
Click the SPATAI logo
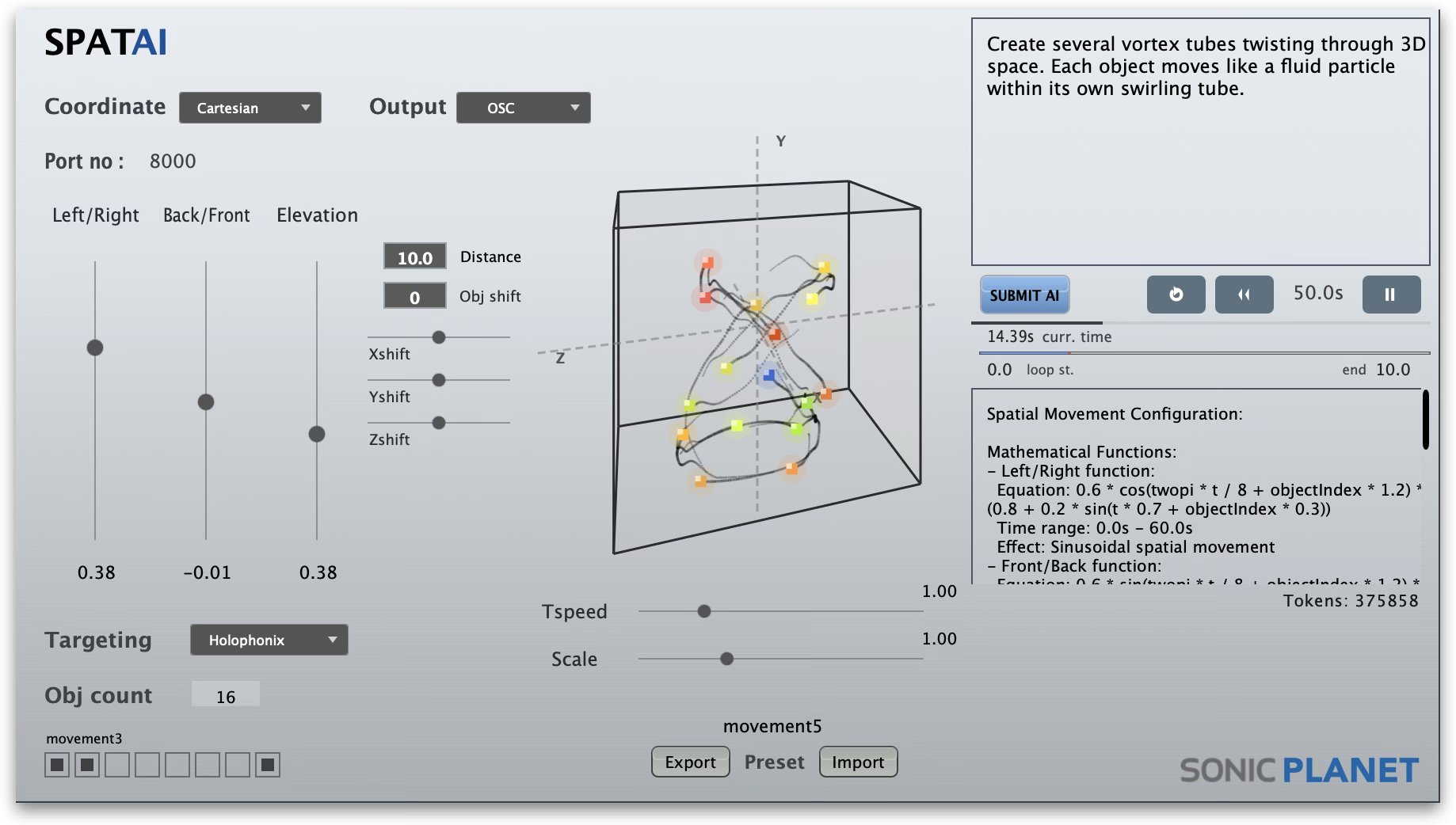pyautogui.click(x=105, y=43)
